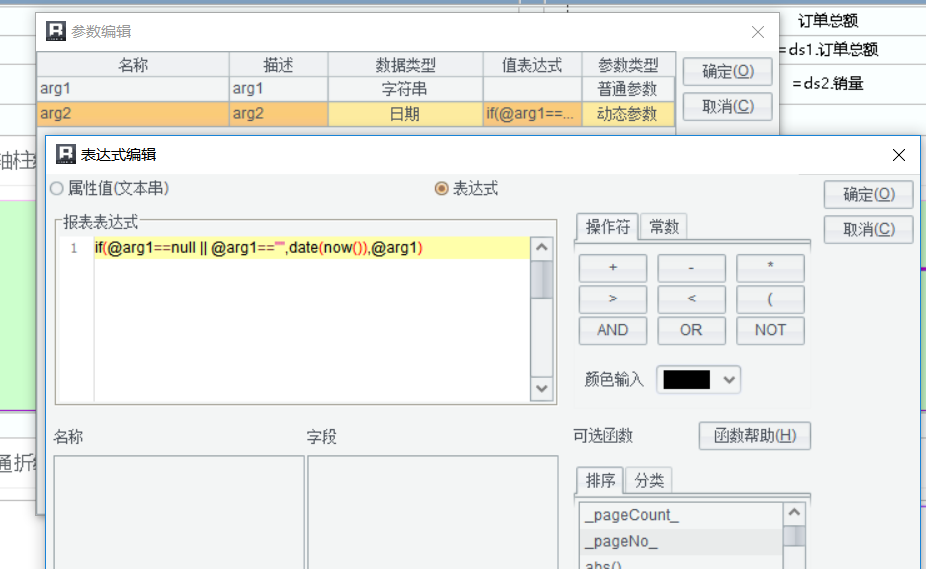Insert the NOT operator
Image resolution: width=926 pixels, height=569 pixels.
(770, 330)
